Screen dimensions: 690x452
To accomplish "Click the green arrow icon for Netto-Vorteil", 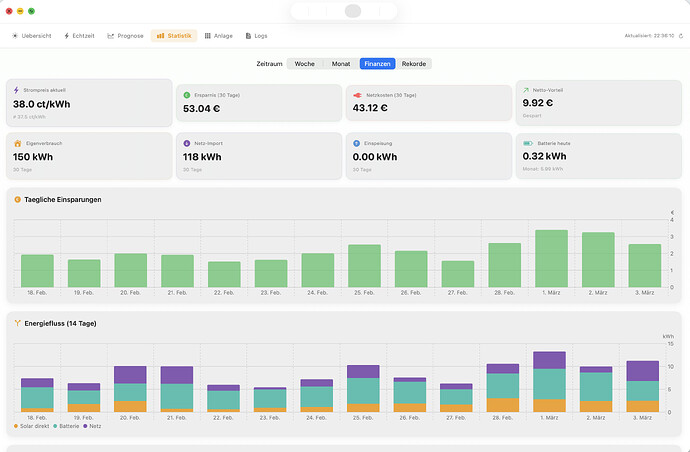I will [526, 90].
